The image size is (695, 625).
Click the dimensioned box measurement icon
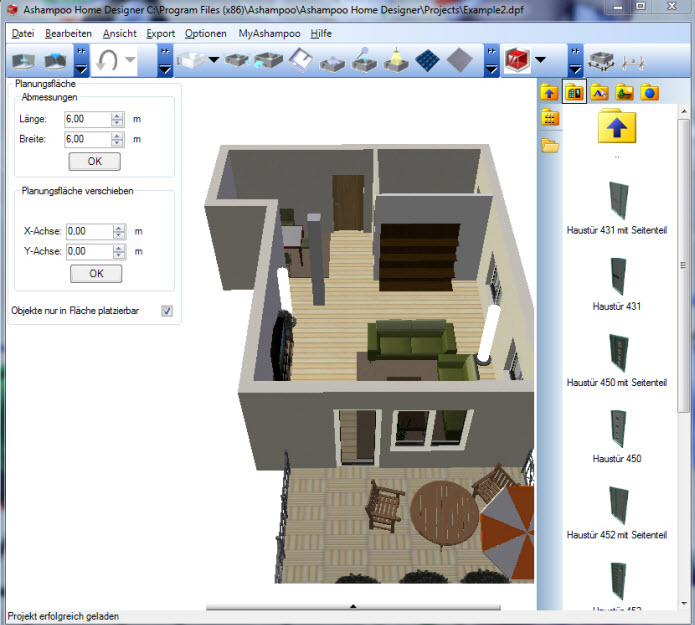[x=601, y=61]
